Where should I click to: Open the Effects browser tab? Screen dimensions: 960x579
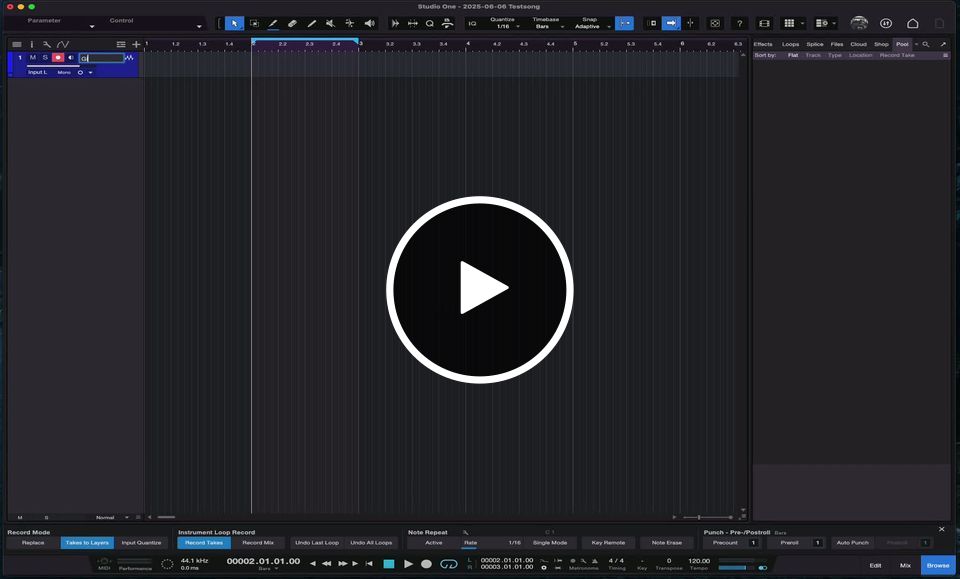tap(763, 44)
